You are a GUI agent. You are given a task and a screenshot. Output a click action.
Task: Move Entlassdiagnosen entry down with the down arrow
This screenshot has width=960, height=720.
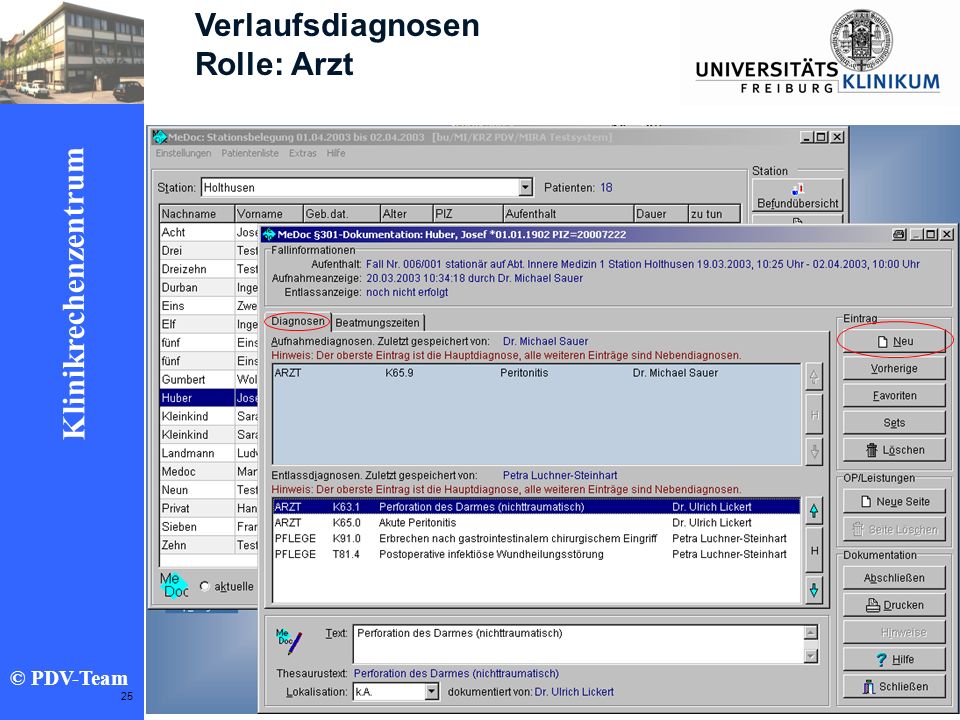814,590
